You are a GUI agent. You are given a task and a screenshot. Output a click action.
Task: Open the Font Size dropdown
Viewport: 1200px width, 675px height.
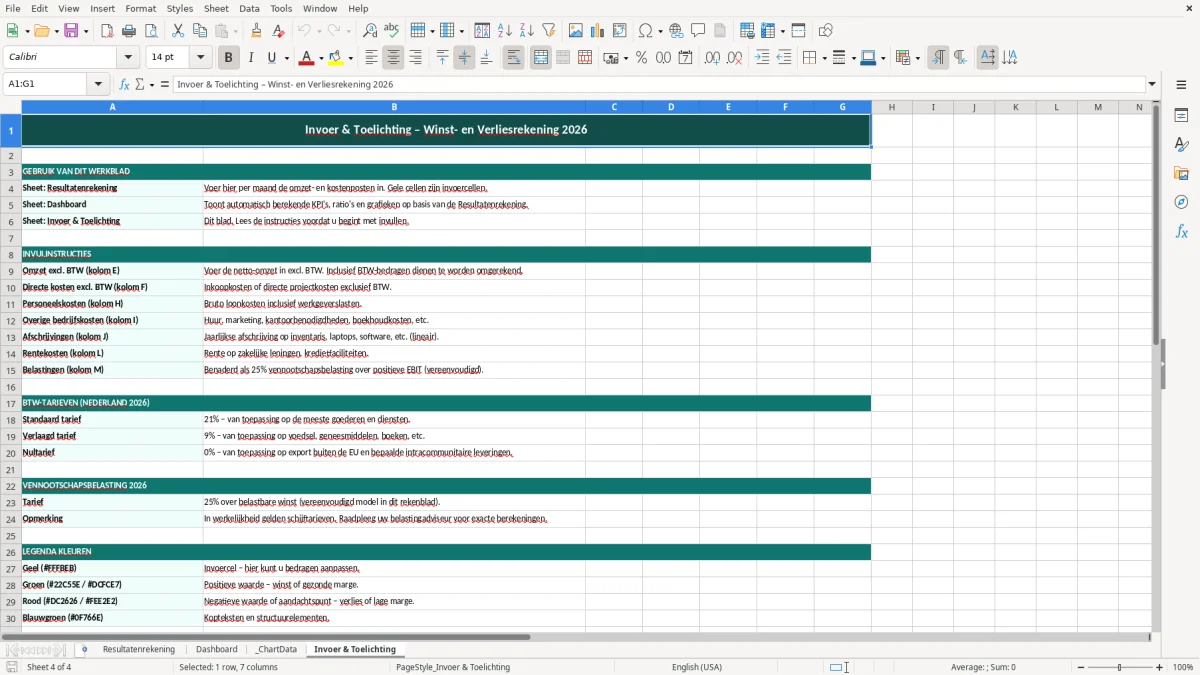pos(201,58)
